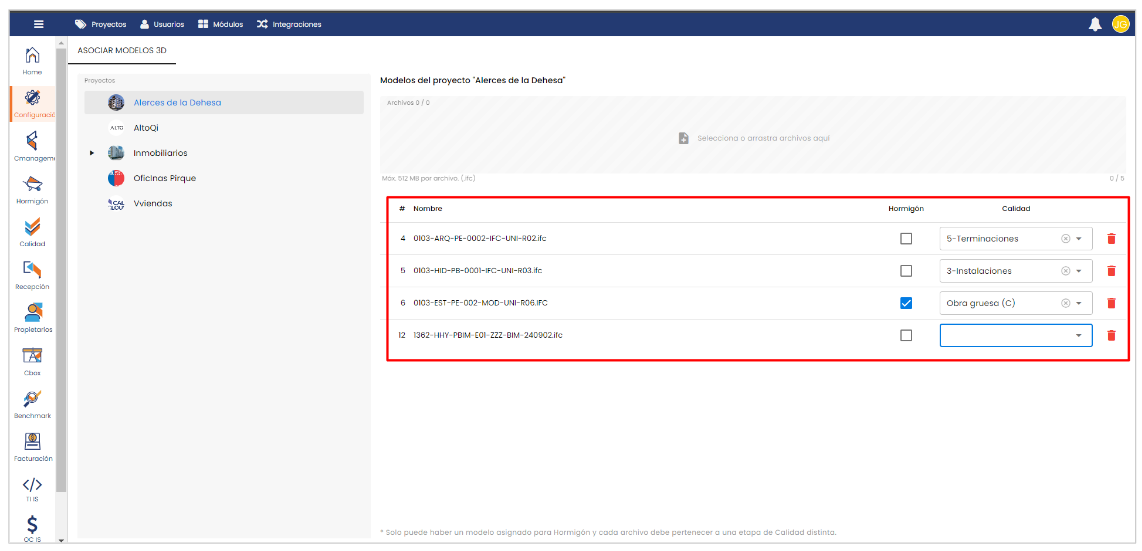
Task: Delete the 0103-ARQ-PE-0002 model file
Action: click(x=1111, y=239)
